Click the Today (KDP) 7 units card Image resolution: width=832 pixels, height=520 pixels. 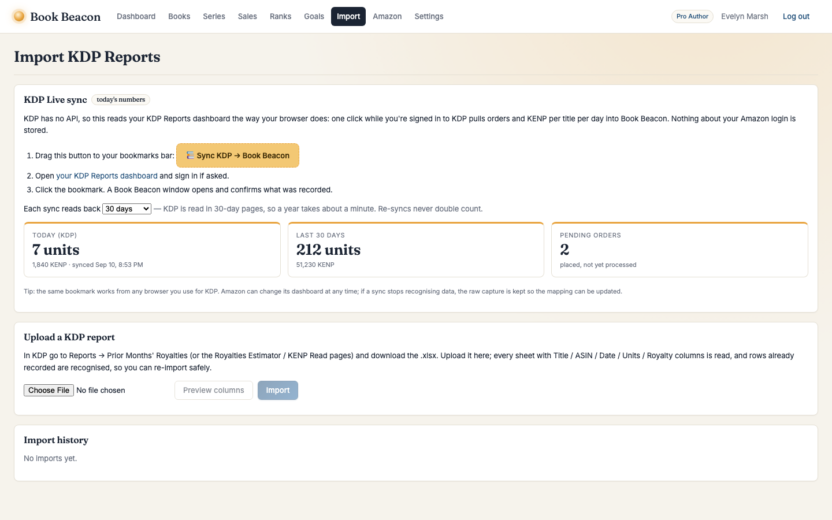pyautogui.click(x=152, y=249)
